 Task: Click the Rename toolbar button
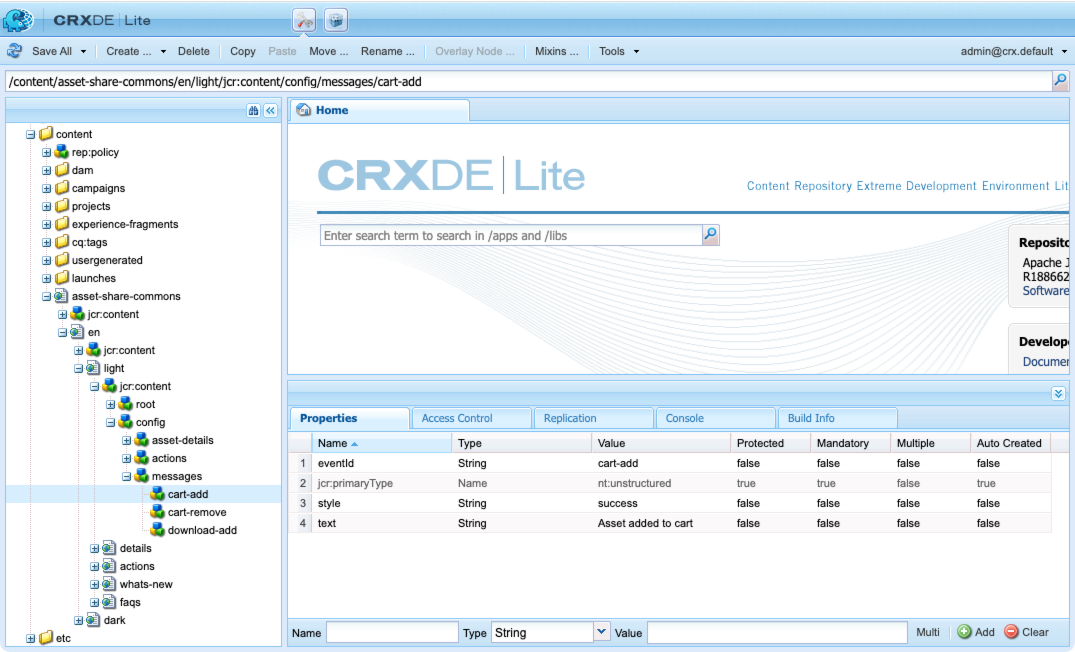pyautogui.click(x=387, y=51)
